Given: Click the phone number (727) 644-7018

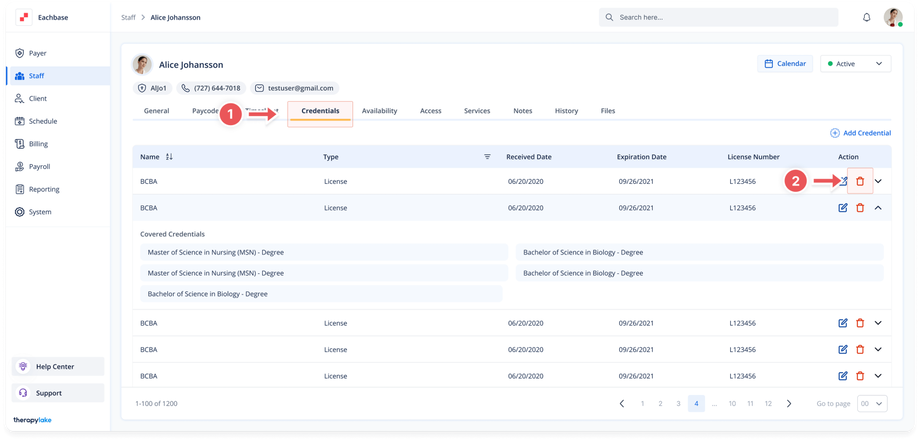Looking at the screenshot, I should (x=211, y=88).
